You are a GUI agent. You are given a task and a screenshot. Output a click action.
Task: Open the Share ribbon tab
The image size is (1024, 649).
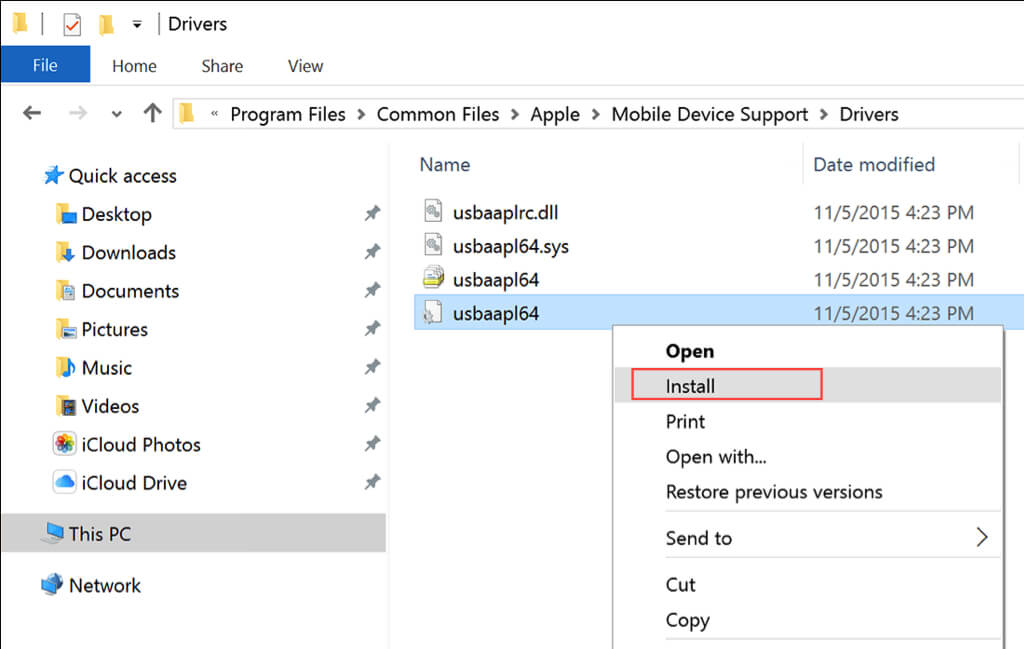pos(221,66)
